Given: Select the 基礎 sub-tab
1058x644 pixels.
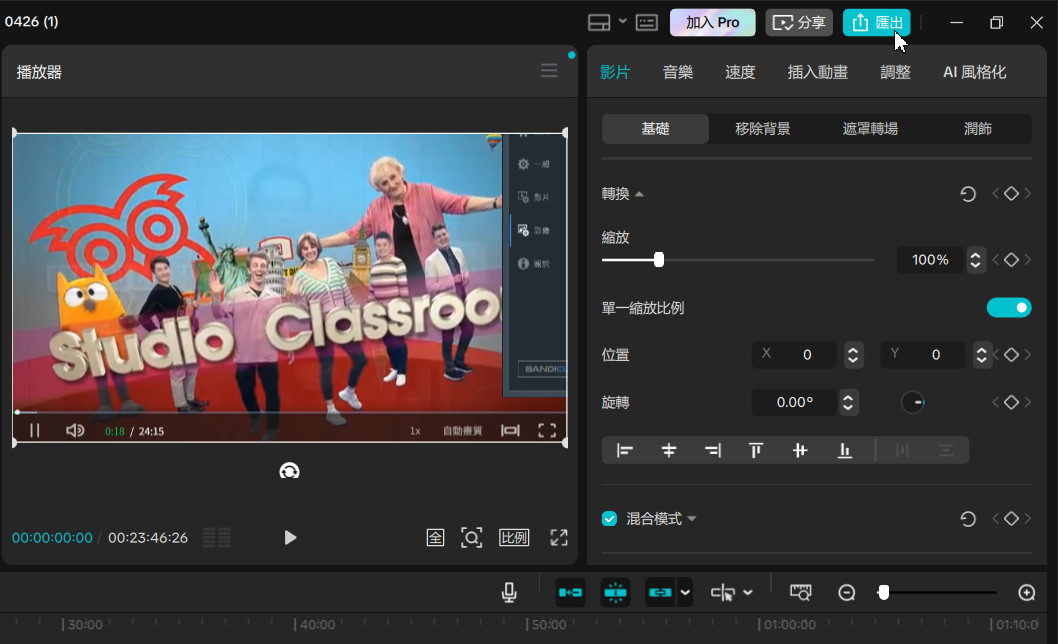Looking at the screenshot, I should coord(655,128).
